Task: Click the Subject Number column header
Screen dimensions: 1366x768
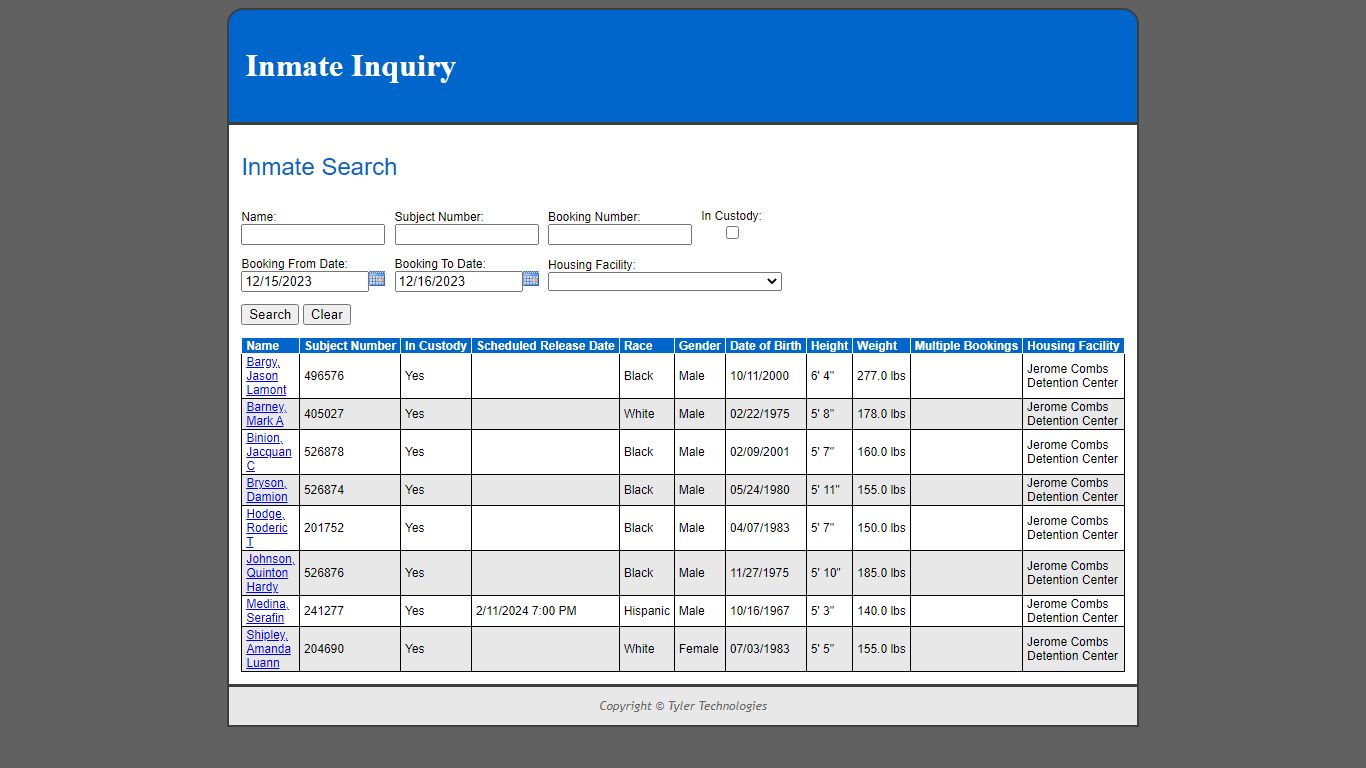Action: pos(350,346)
